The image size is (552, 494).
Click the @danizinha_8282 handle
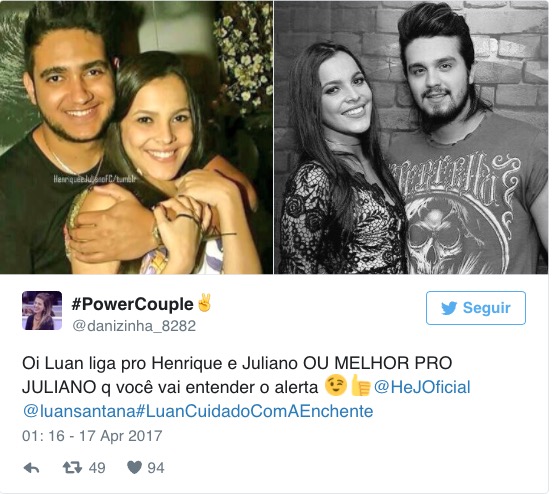coord(134,326)
